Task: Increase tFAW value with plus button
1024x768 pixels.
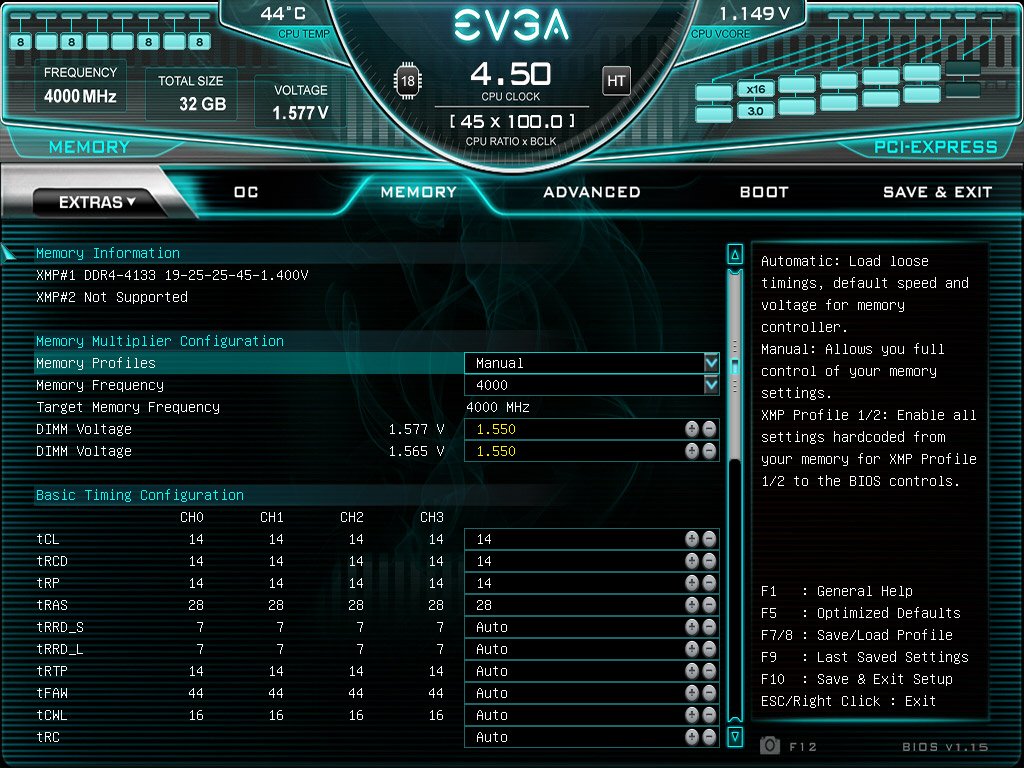Action: 692,693
